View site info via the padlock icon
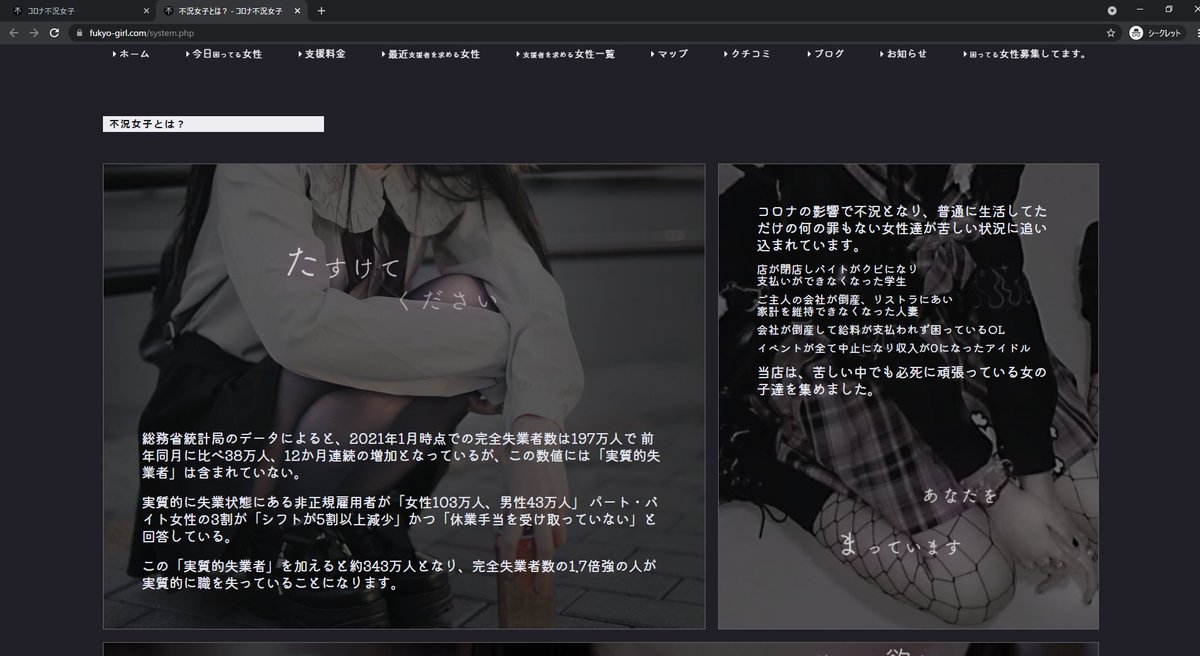This screenshot has width=1200, height=656. click(x=79, y=32)
